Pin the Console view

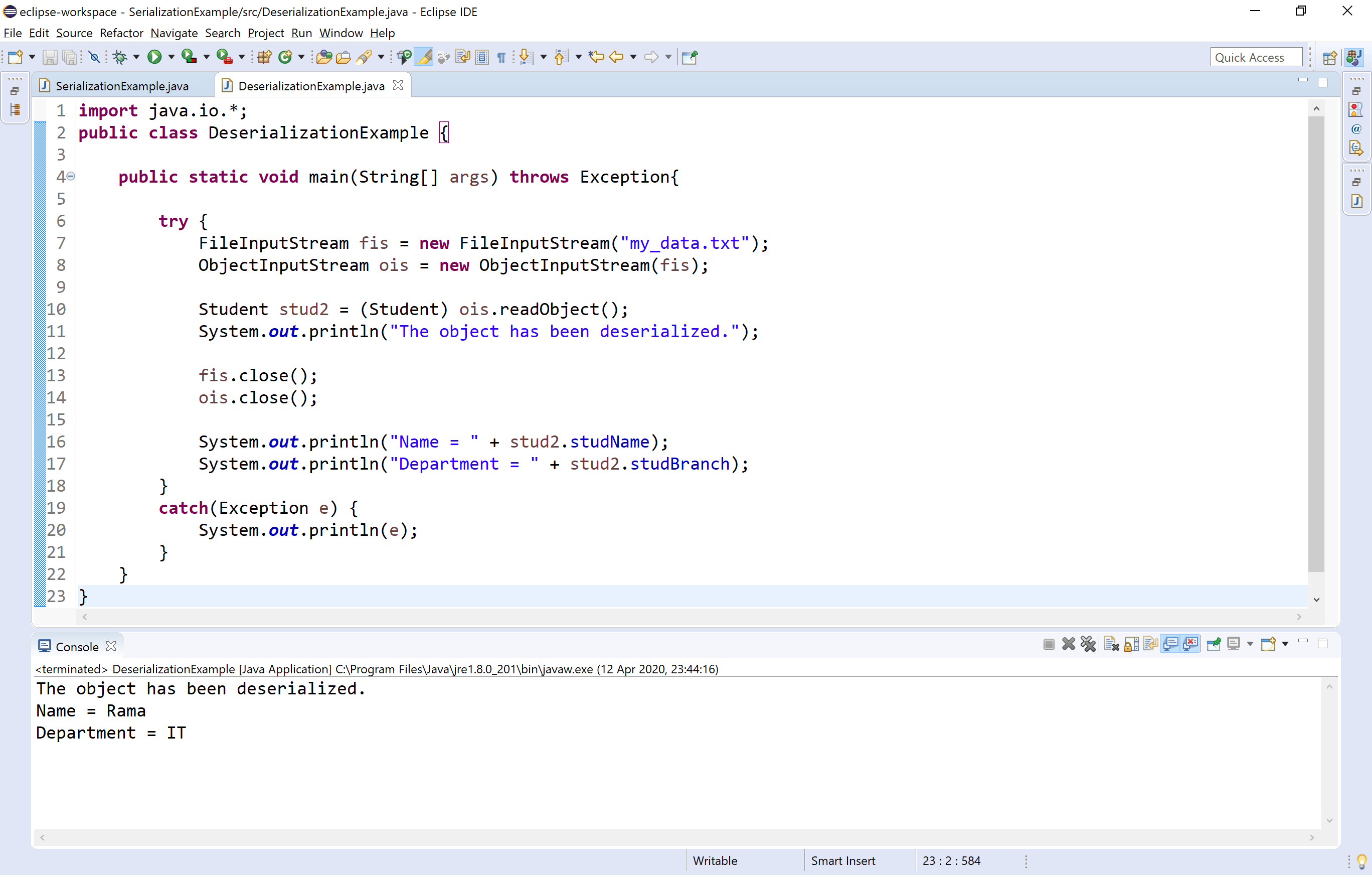1214,644
